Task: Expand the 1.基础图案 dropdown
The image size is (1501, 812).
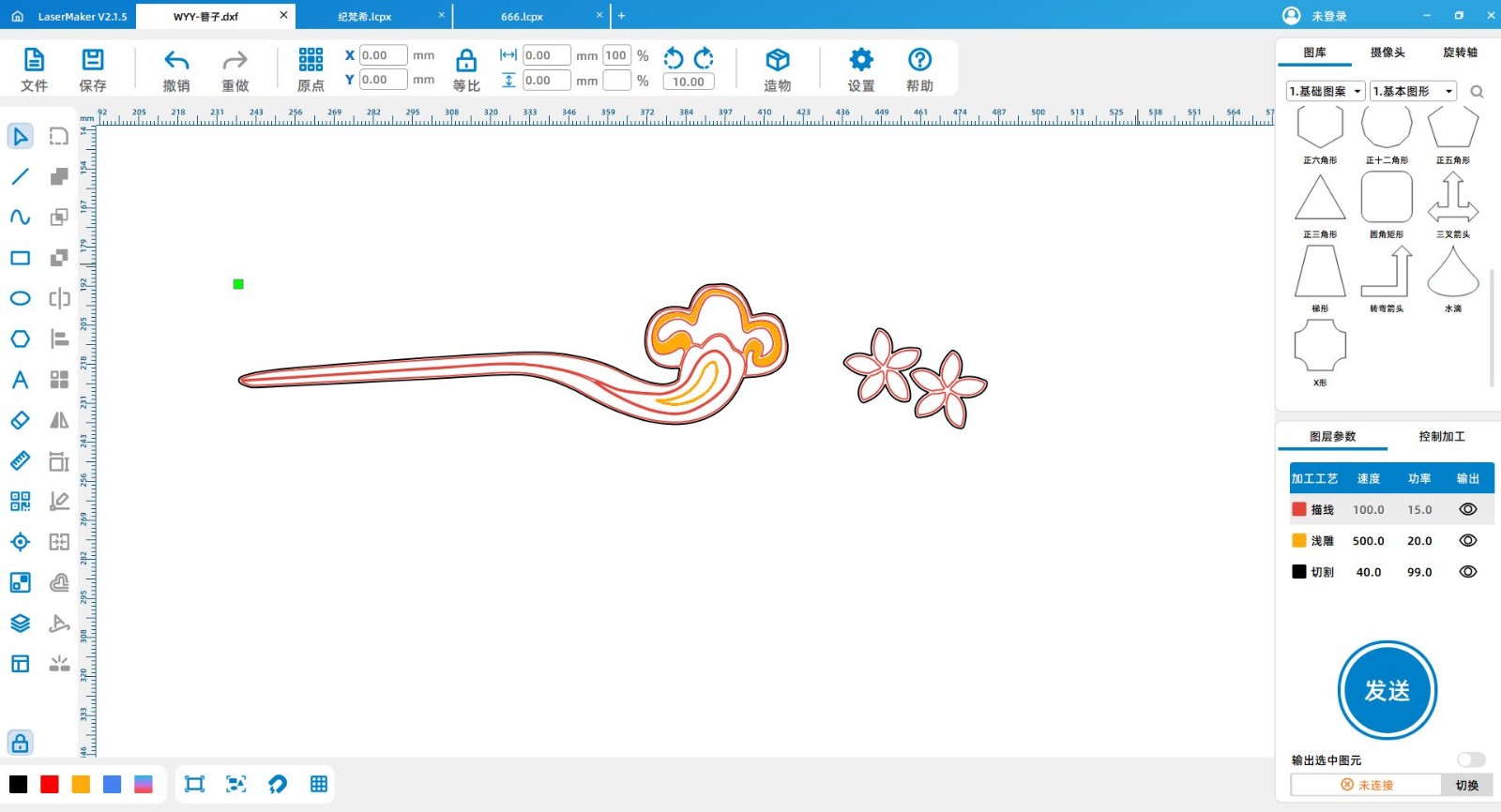Action: click(x=1325, y=91)
